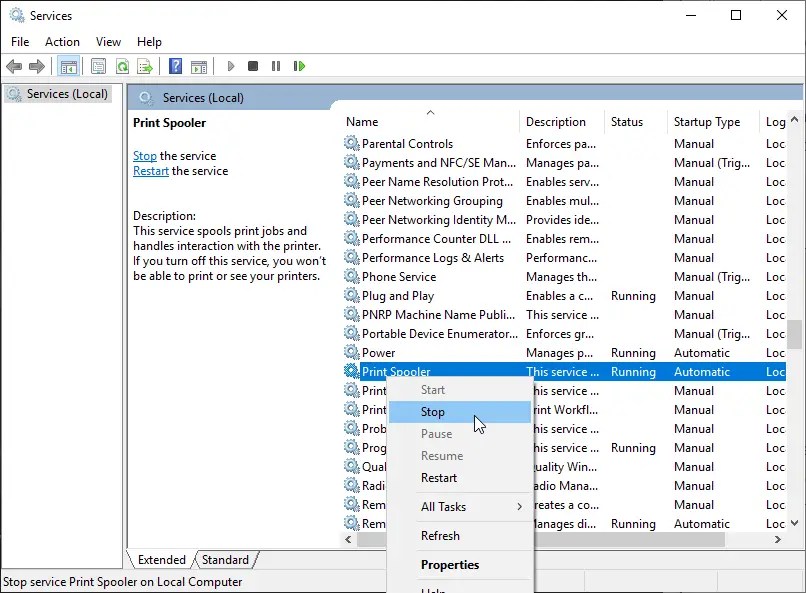
Task: Open the Help menu
Action: point(149,42)
